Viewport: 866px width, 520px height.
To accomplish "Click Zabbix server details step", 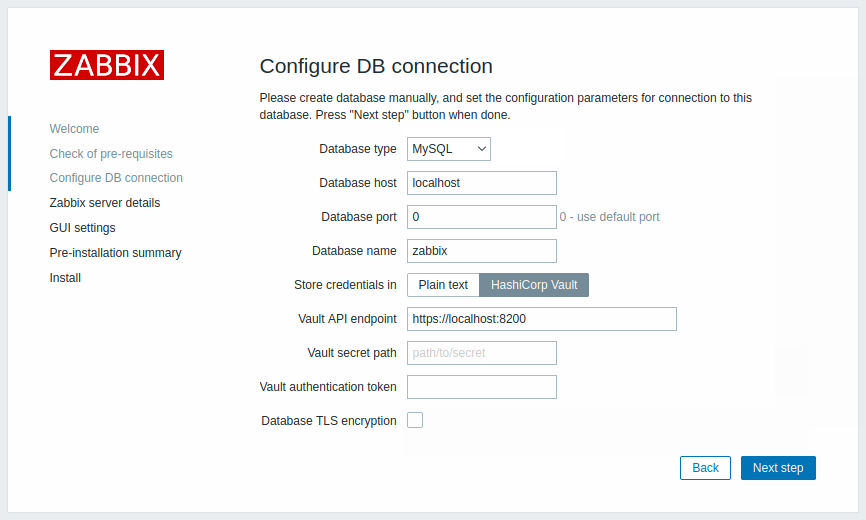I will (x=105, y=203).
